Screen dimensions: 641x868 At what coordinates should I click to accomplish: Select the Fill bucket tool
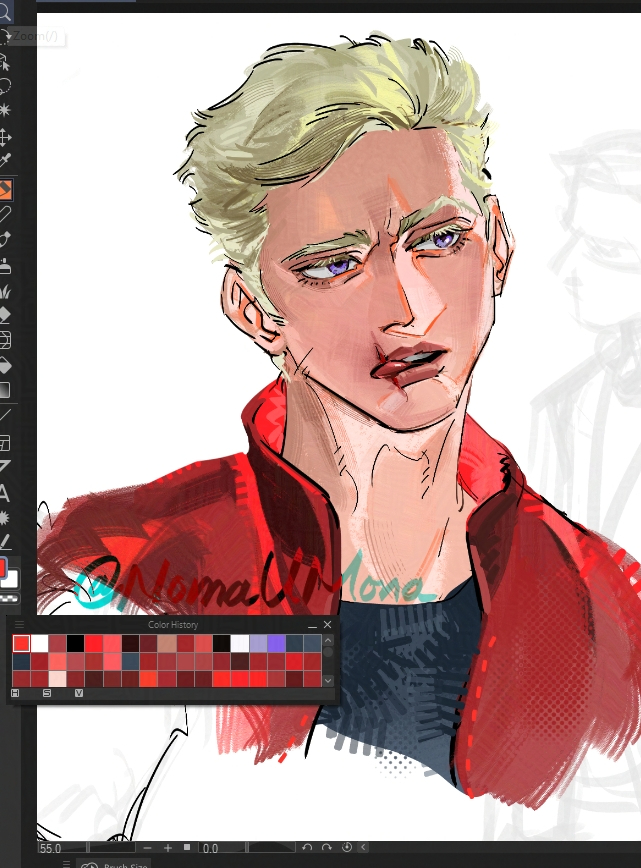tap(6, 365)
